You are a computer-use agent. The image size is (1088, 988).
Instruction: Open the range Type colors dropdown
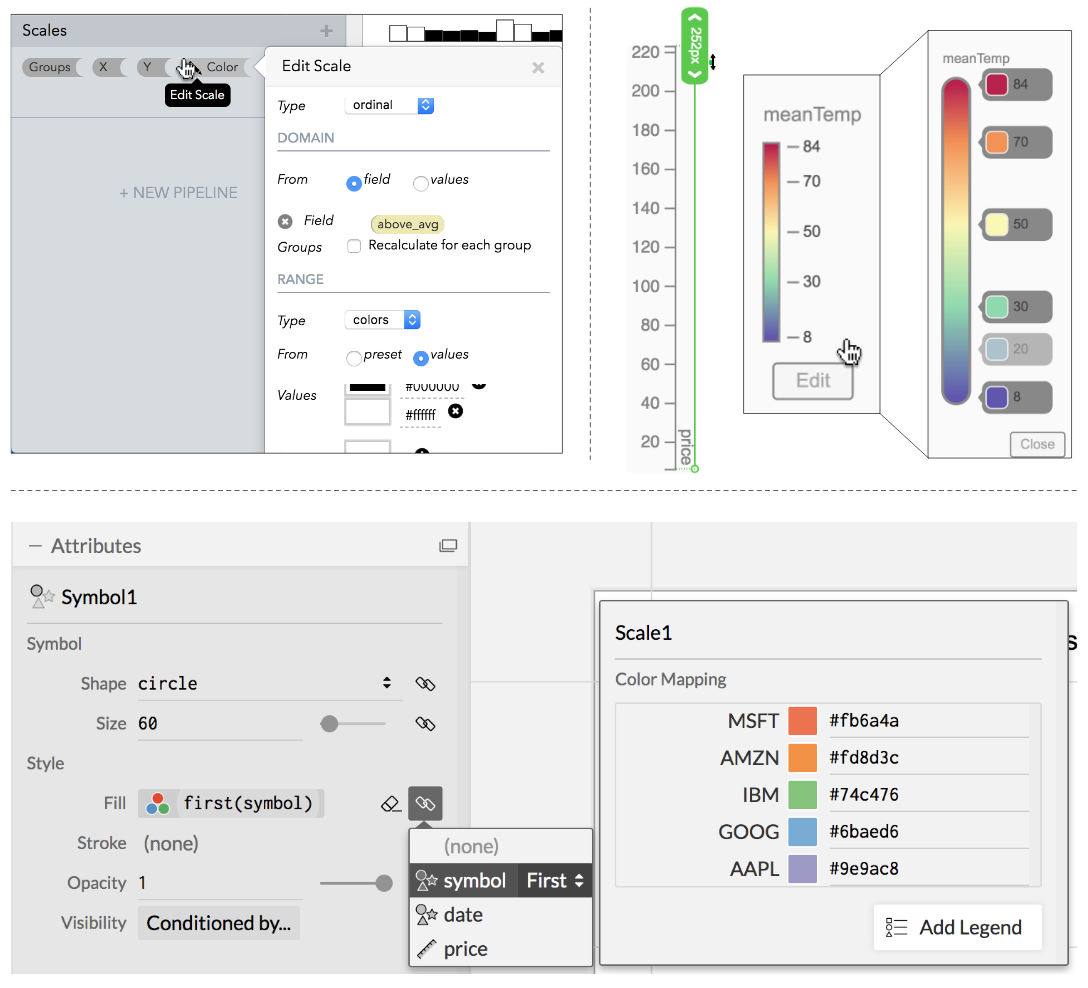382,320
